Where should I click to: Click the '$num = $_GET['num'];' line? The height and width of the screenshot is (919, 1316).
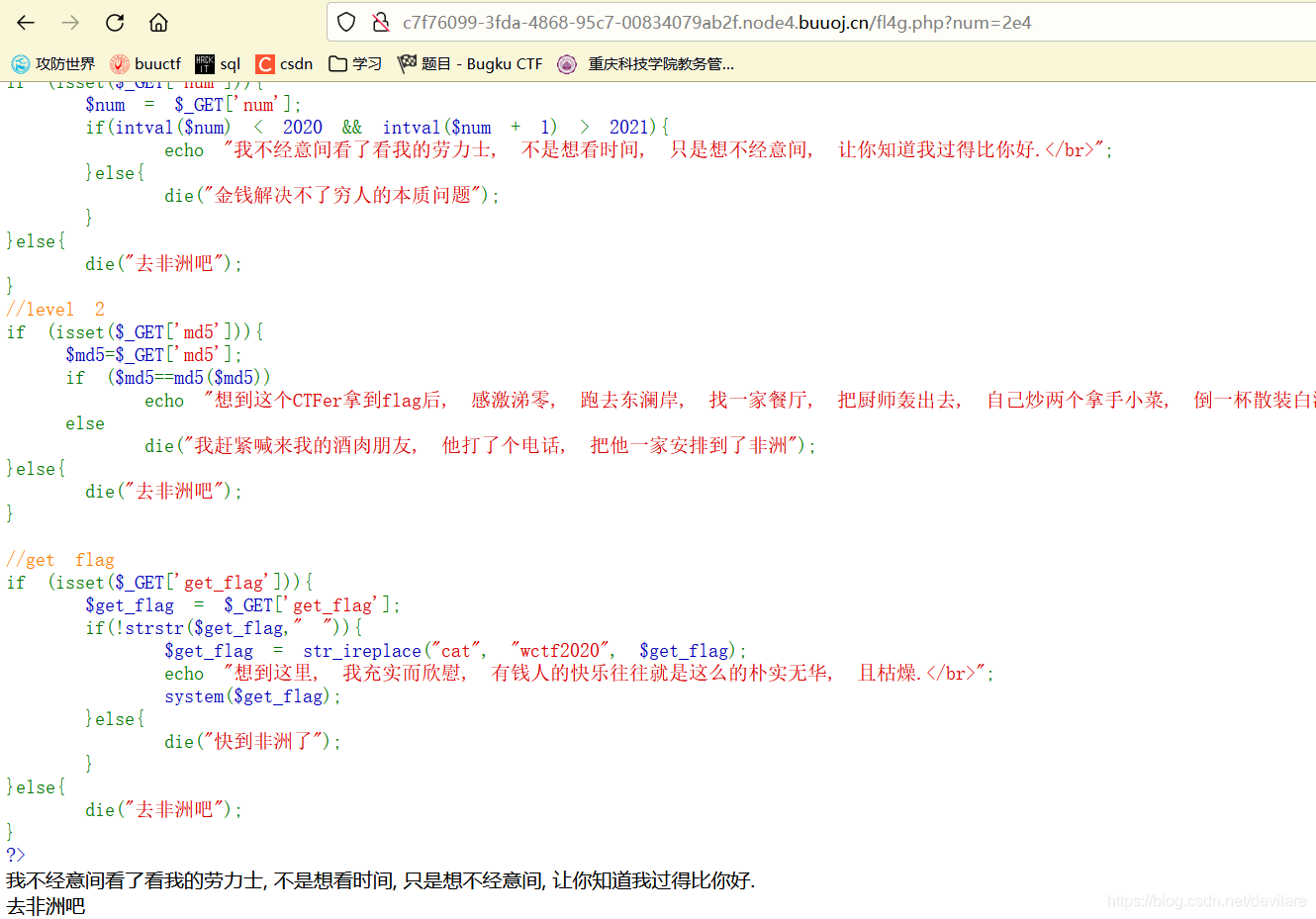193,105
